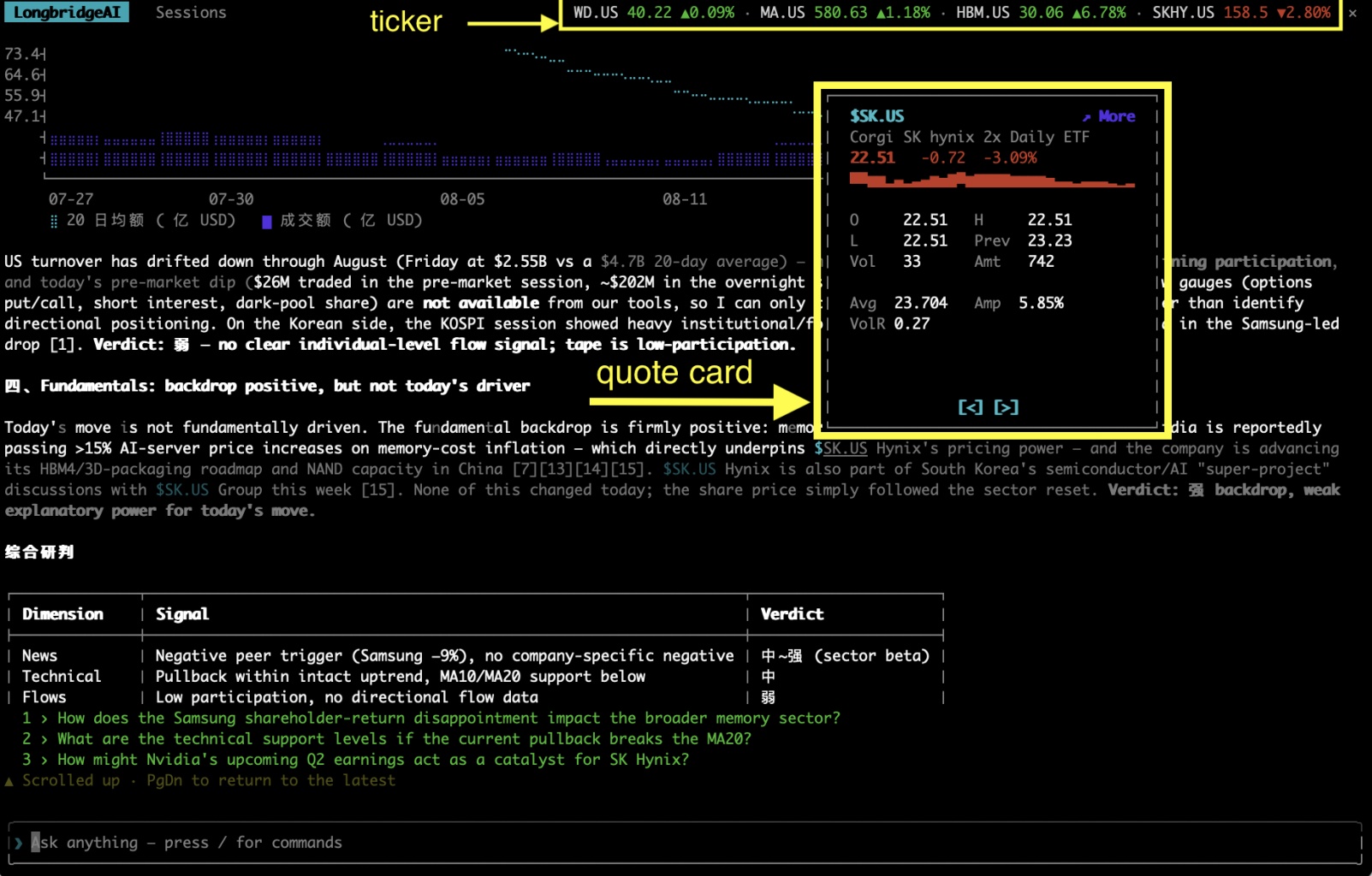Select follow-up 1 about Samsung shareholder-return
This screenshot has height=876, width=1372.
[431, 718]
